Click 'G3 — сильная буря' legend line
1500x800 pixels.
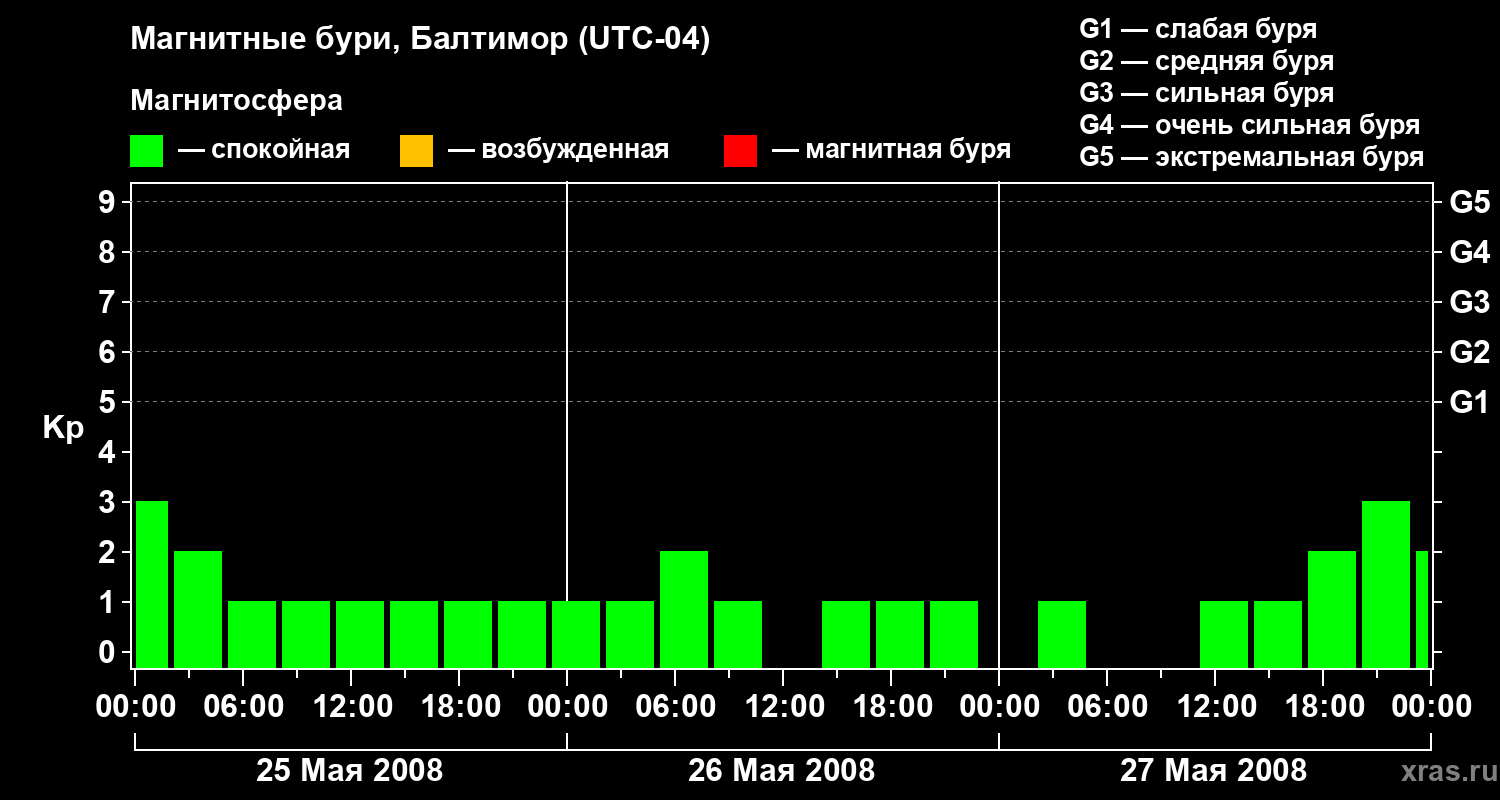click(1206, 93)
